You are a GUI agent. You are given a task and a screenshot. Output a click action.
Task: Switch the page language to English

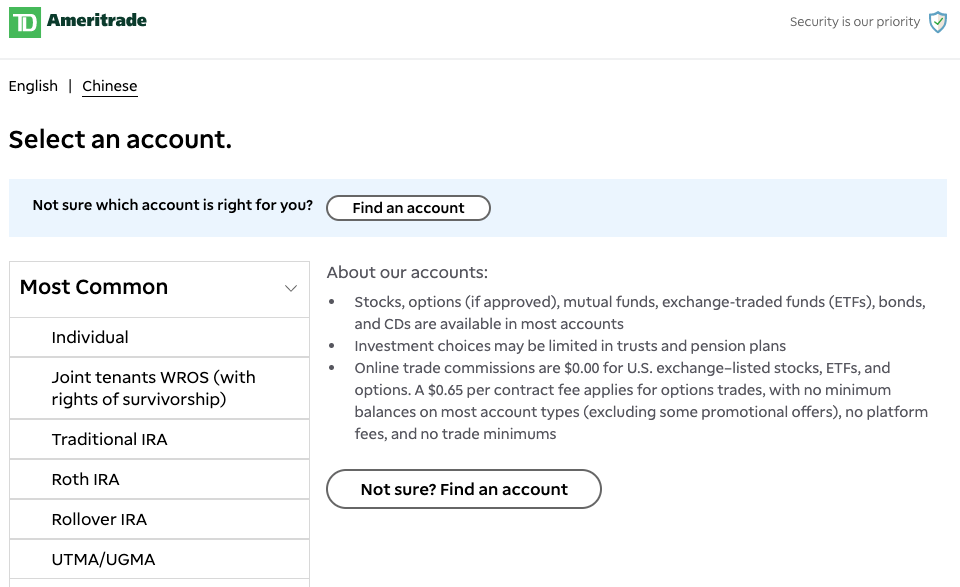click(x=33, y=86)
